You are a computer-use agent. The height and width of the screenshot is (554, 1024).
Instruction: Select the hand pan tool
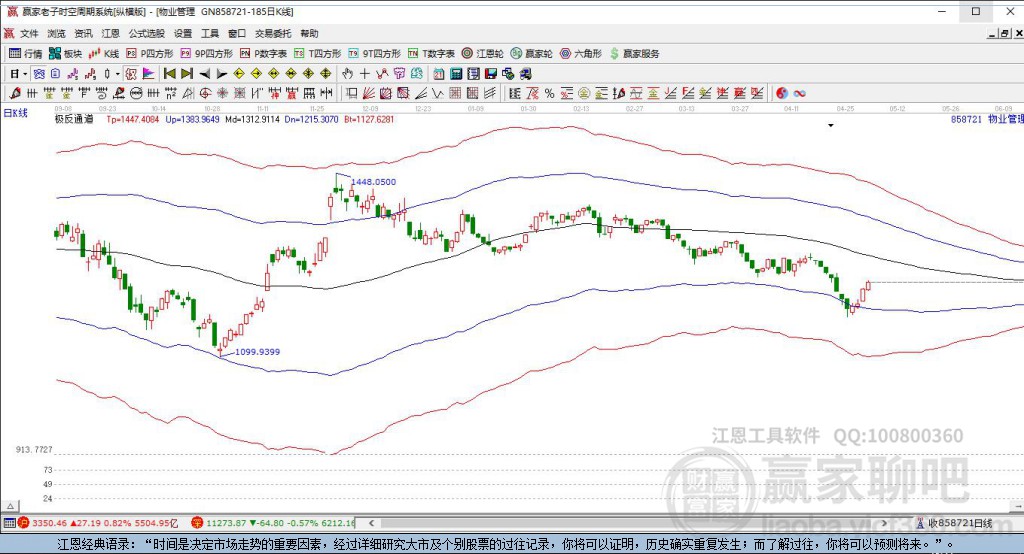coord(347,74)
